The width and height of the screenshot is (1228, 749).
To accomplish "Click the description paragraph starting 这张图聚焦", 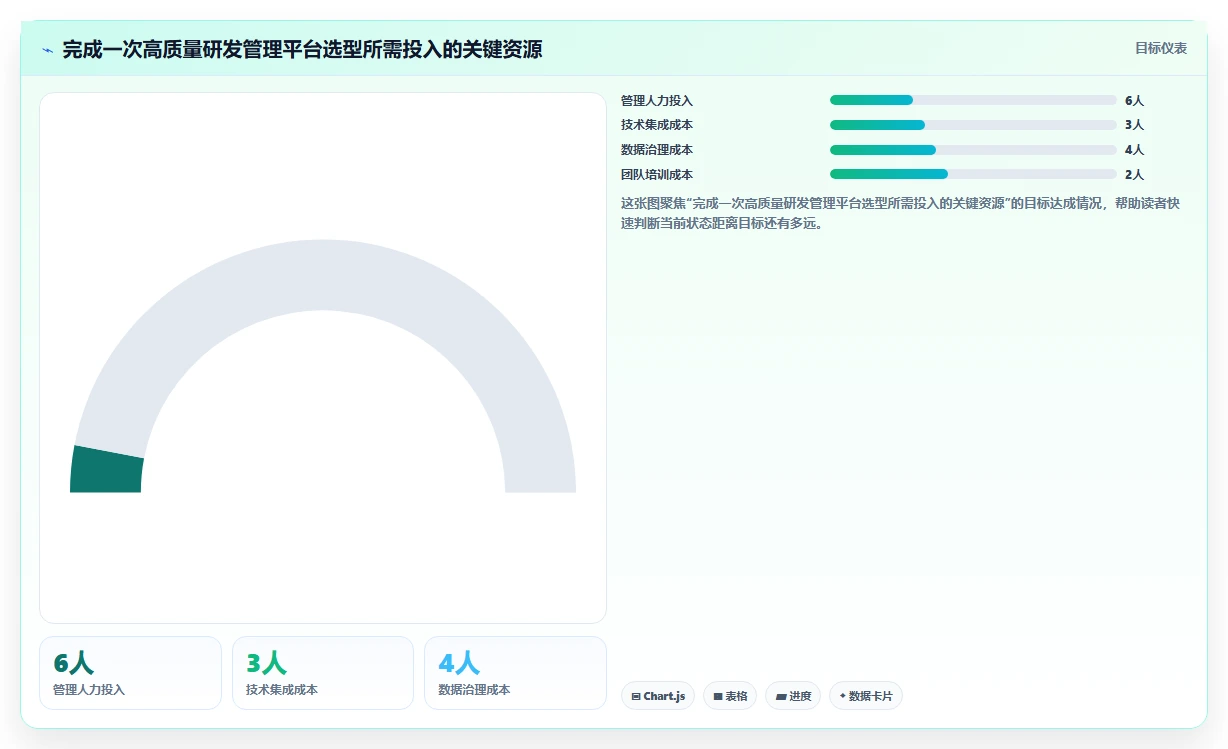I will tap(900, 213).
